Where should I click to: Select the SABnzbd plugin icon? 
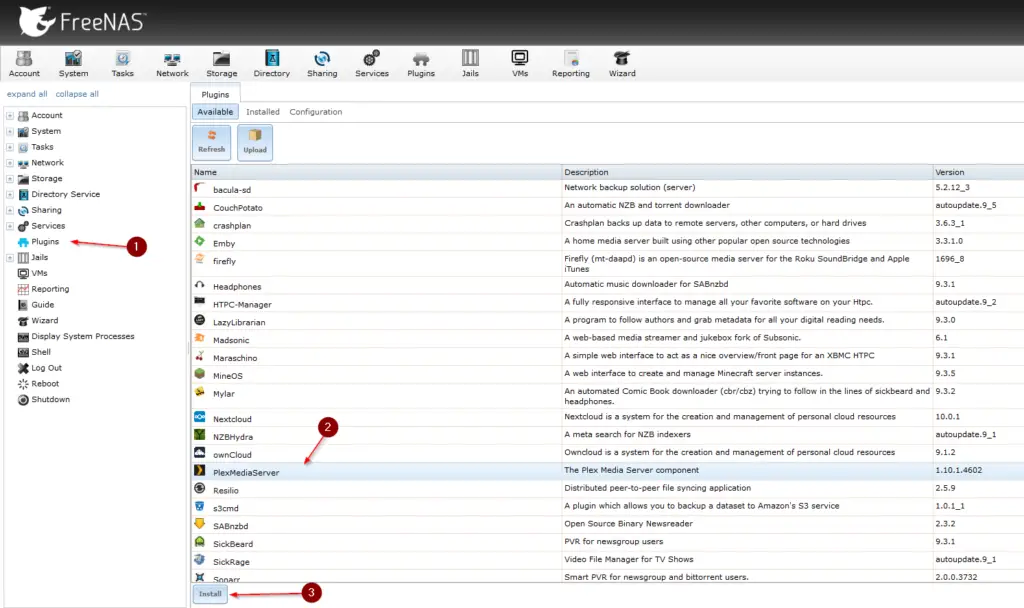pyautogui.click(x=200, y=524)
